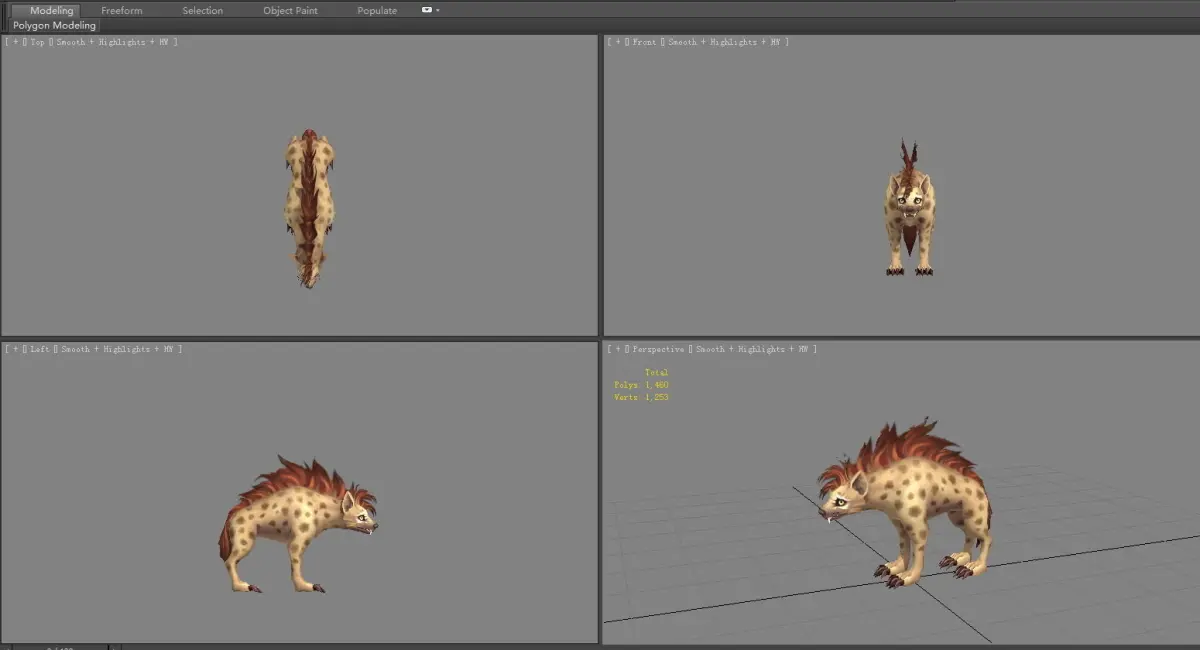Open the Selection ribbon tab
Screen dimensions: 1200x650
point(203,10)
